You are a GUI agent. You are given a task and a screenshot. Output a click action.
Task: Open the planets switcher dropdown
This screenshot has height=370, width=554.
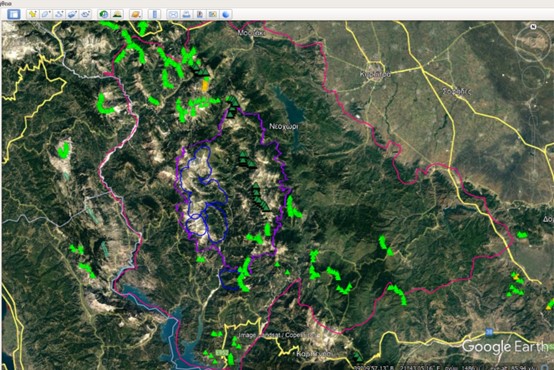[136, 14]
